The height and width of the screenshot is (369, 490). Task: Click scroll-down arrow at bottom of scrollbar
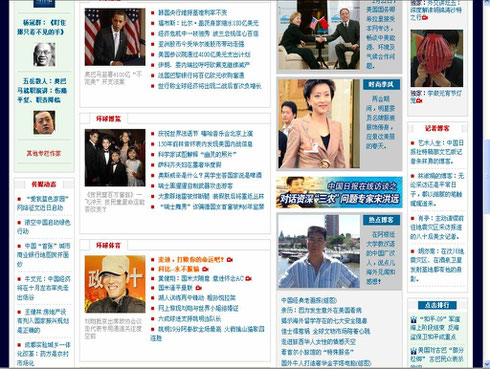pyautogui.click(x=486, y=363)
